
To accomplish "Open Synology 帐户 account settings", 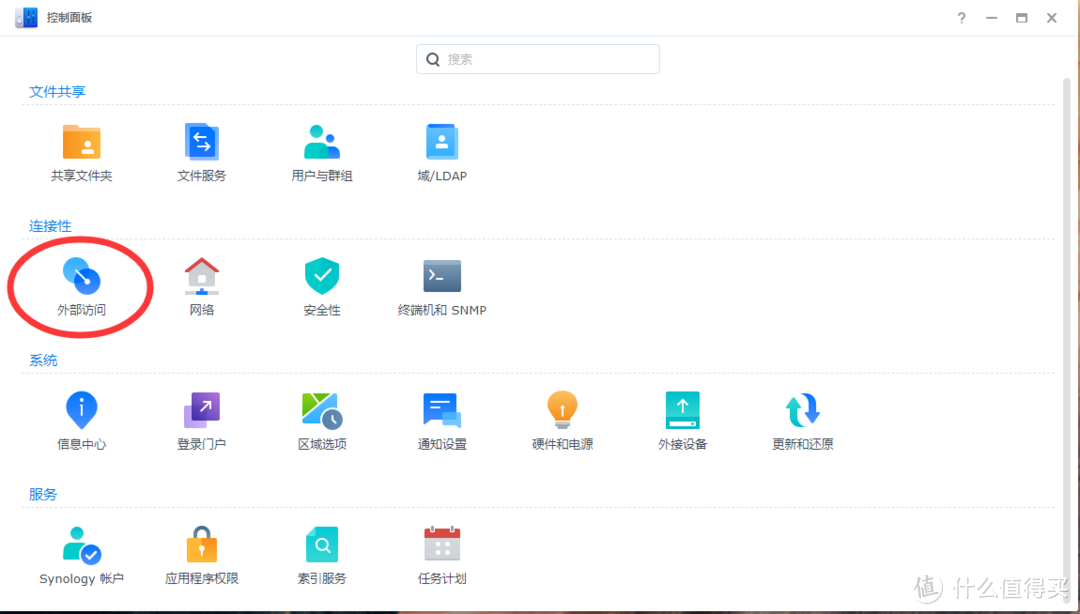I will (81, 545).
